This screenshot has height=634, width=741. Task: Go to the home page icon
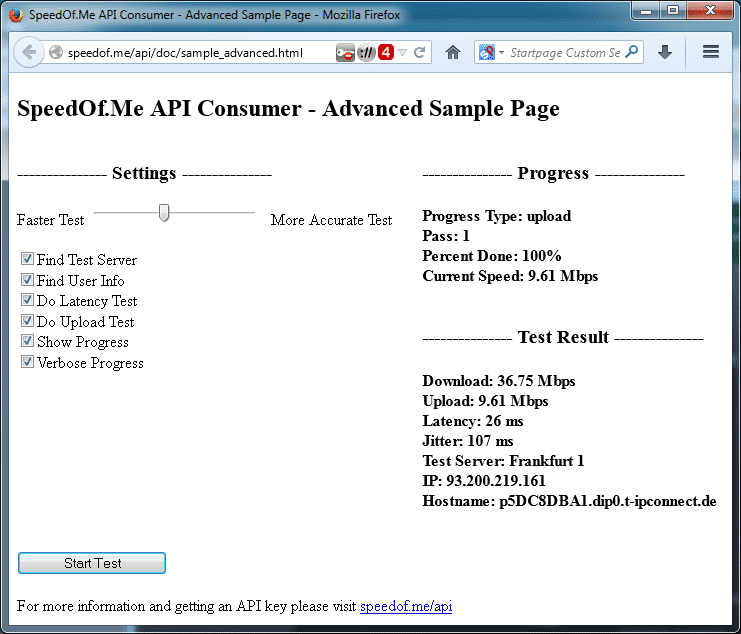pos(453,52)
